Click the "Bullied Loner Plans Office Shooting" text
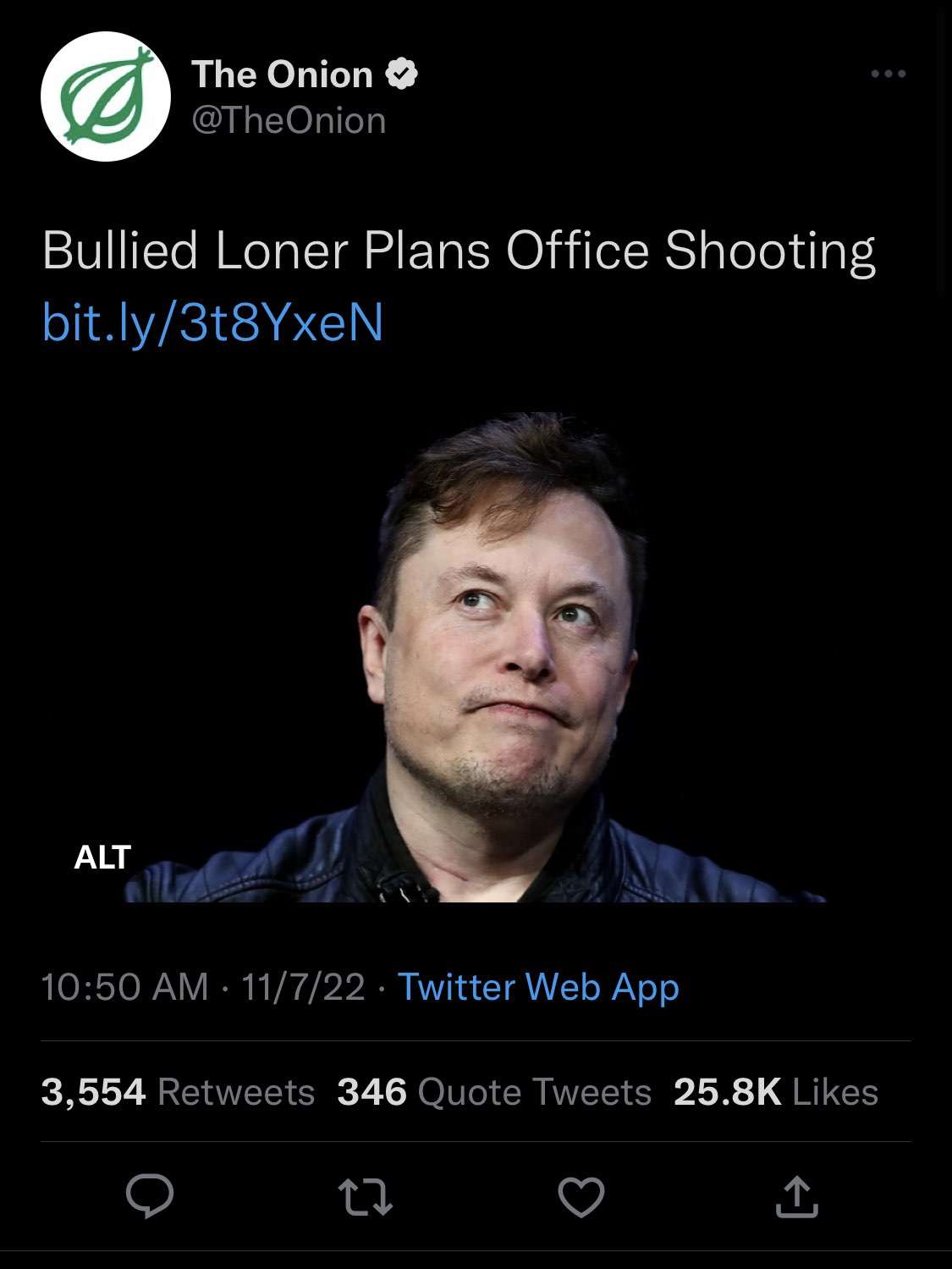 [458, 251]
